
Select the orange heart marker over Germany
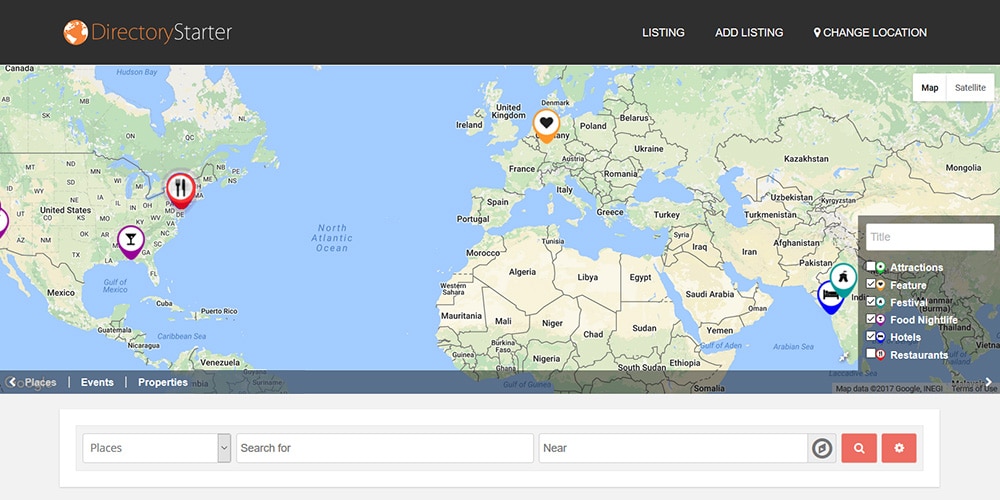coord(546,125)
